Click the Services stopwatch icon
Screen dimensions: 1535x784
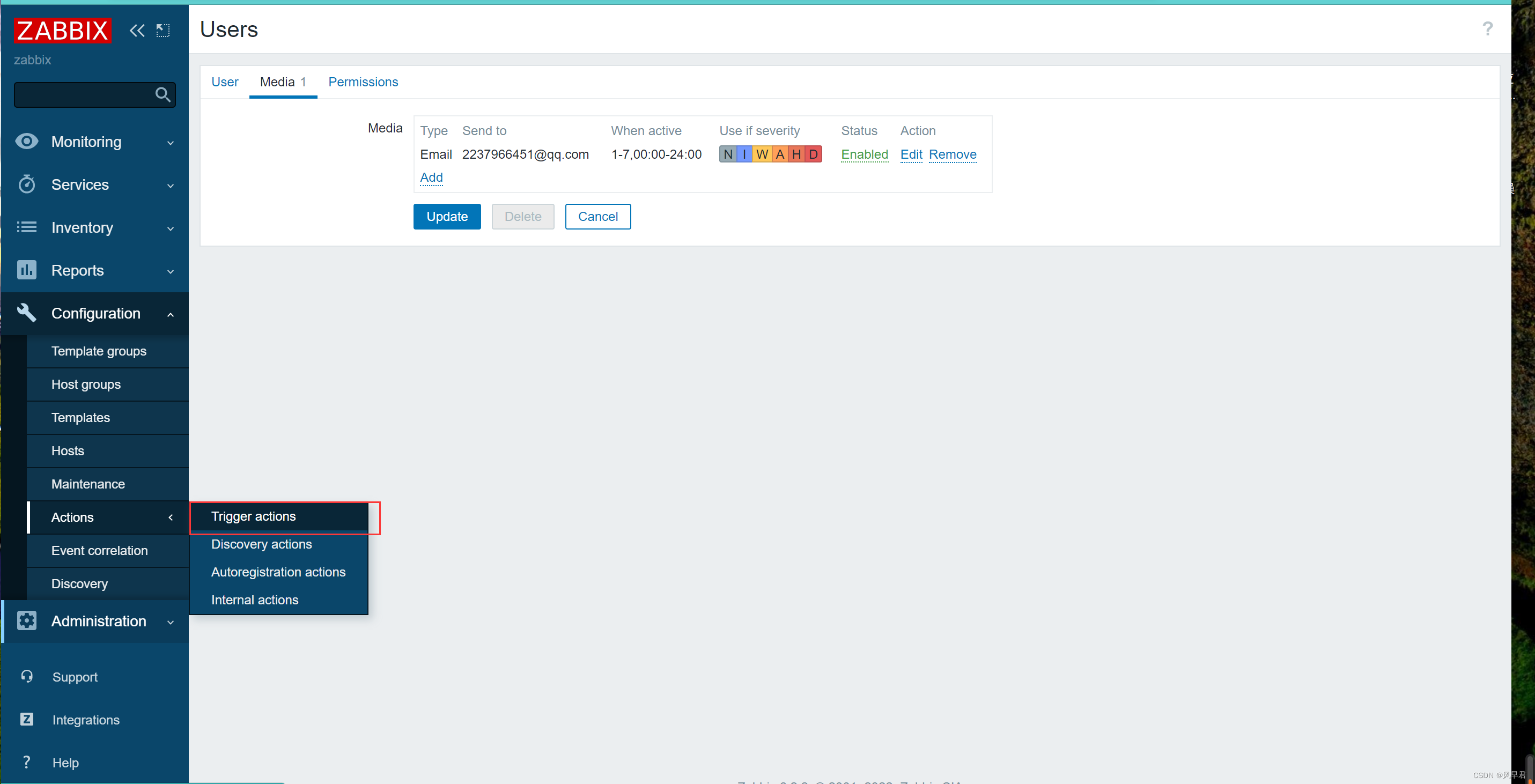pos(27,184)
